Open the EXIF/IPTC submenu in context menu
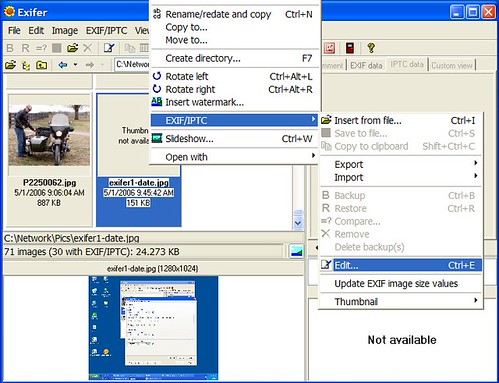 (x=234, y=120)
